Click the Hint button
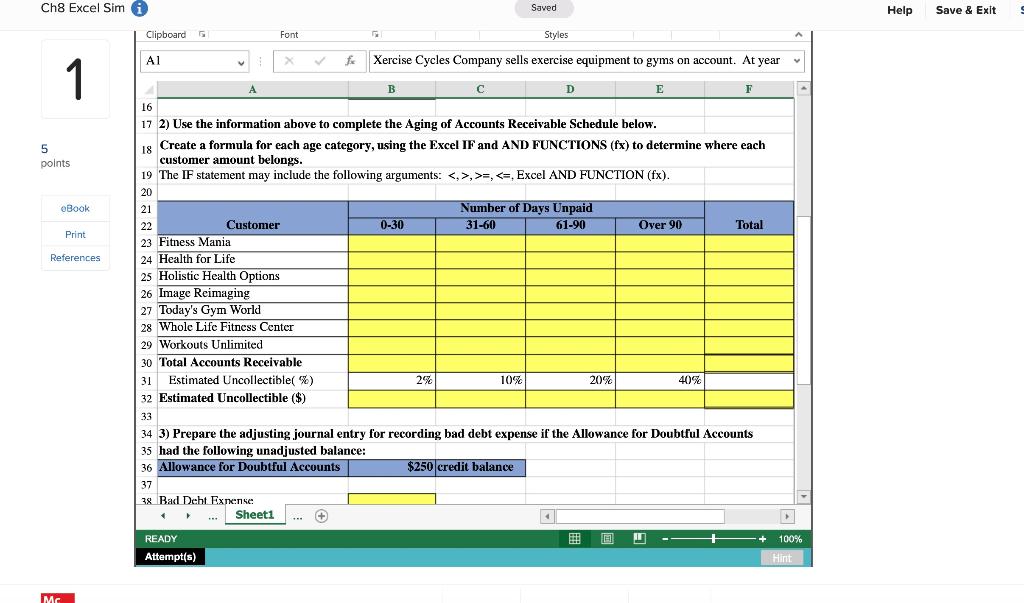The image size is (1024, 603). (782, 558)
